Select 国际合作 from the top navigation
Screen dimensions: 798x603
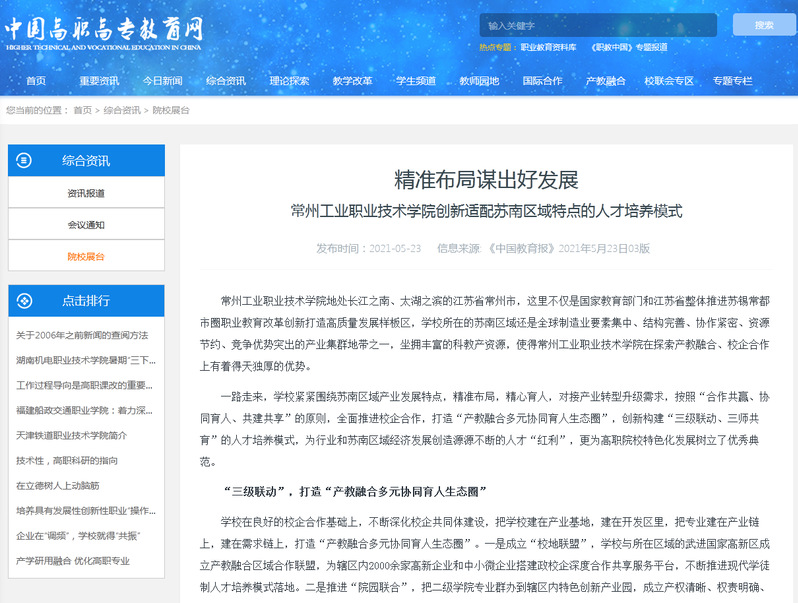click(542, 81)
